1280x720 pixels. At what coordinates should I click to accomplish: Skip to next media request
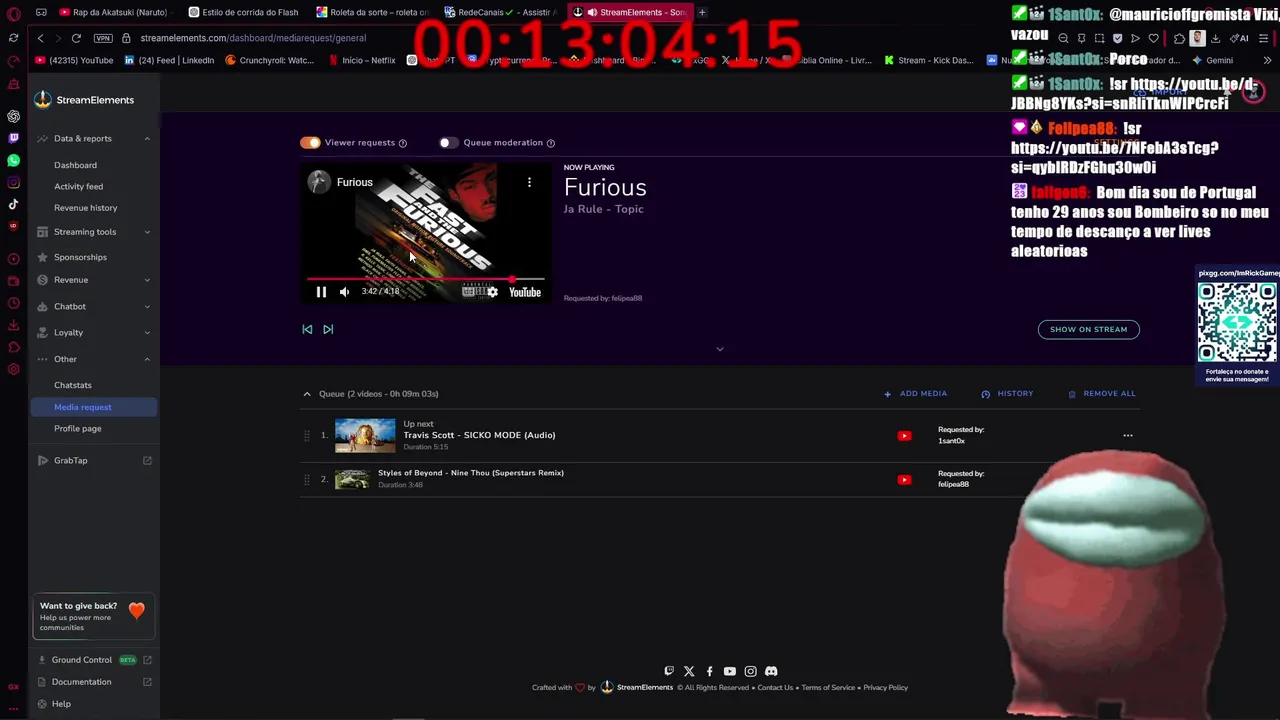click(x=328, y=329)
